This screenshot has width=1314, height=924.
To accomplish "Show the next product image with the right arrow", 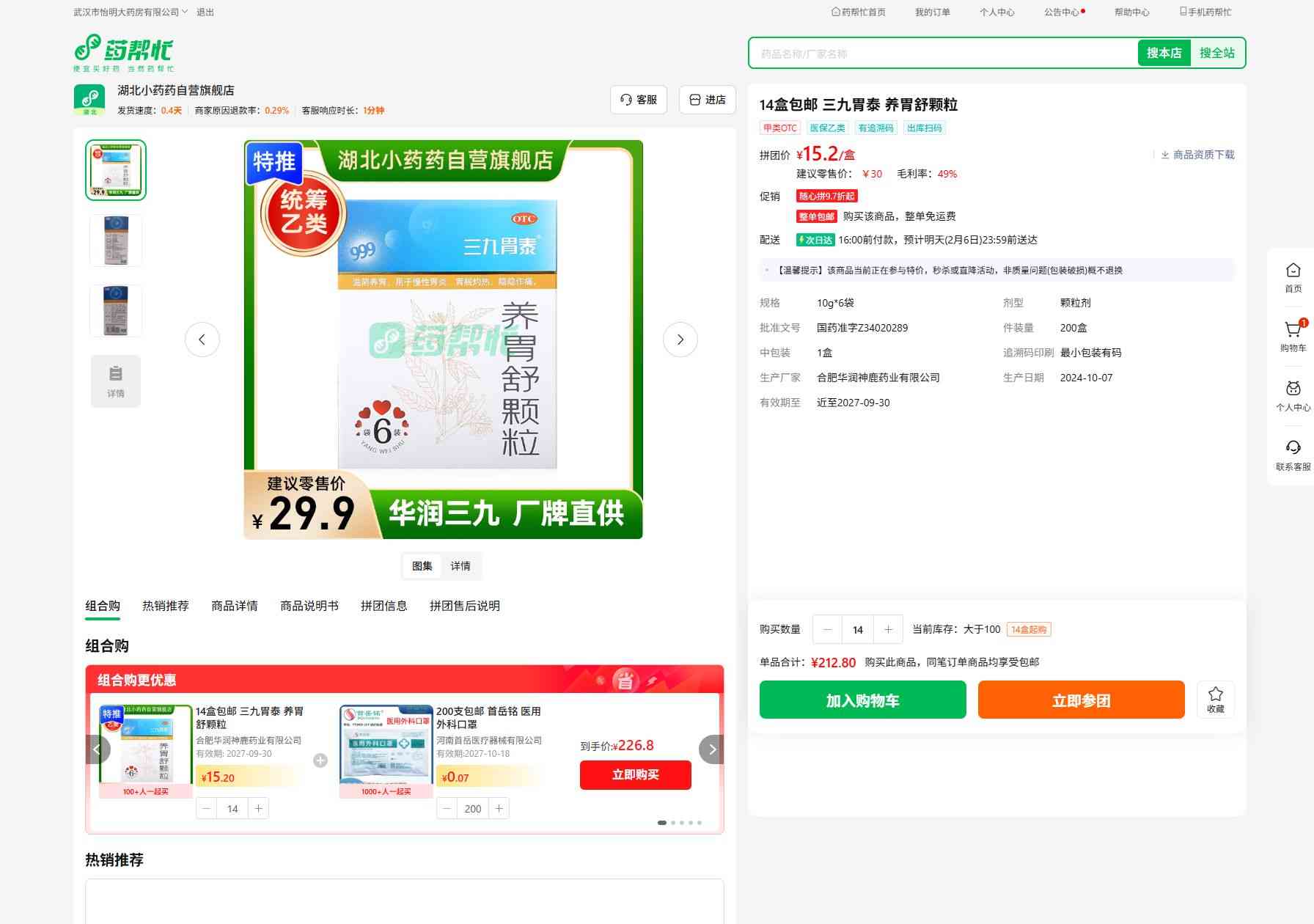I will point(680,340).
